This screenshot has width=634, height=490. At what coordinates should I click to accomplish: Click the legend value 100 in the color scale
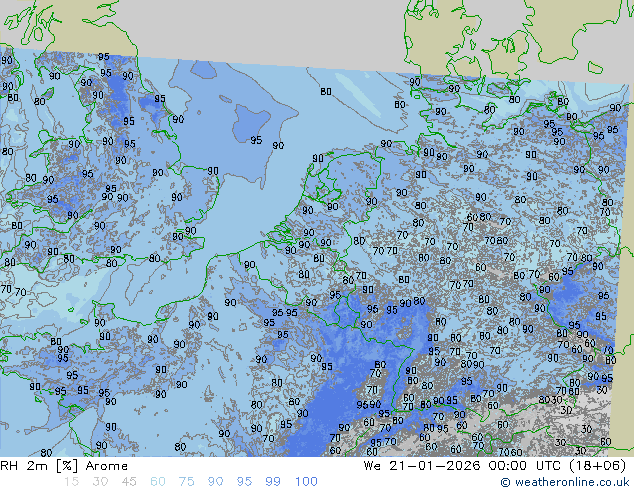coord(306,482)
